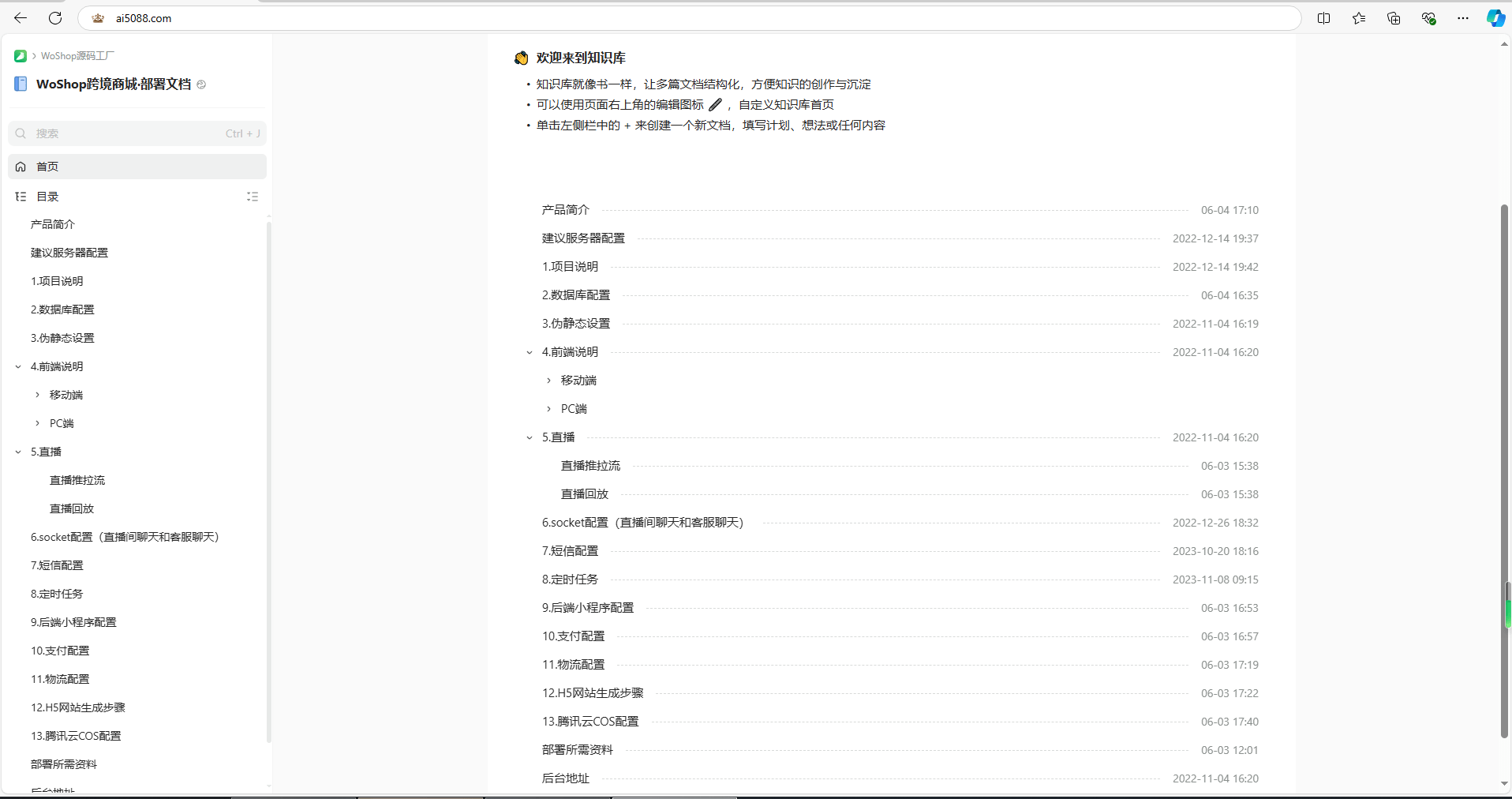Click the sidebar tree scrollbar
Screen dimensions: 1512x799
(x=269, y=482)
